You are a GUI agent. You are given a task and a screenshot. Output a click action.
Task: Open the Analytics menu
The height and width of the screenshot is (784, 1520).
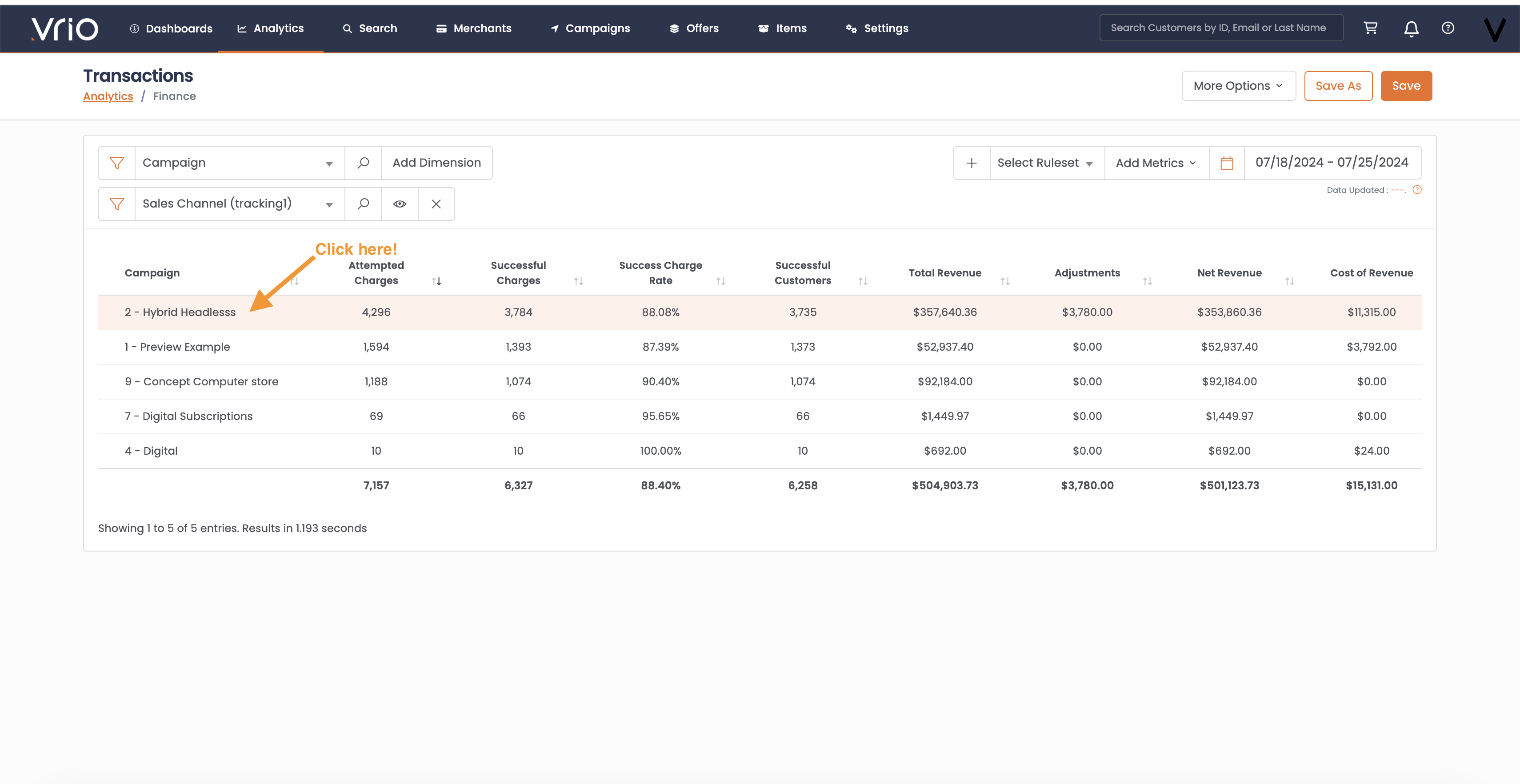(x=271, y=28)
